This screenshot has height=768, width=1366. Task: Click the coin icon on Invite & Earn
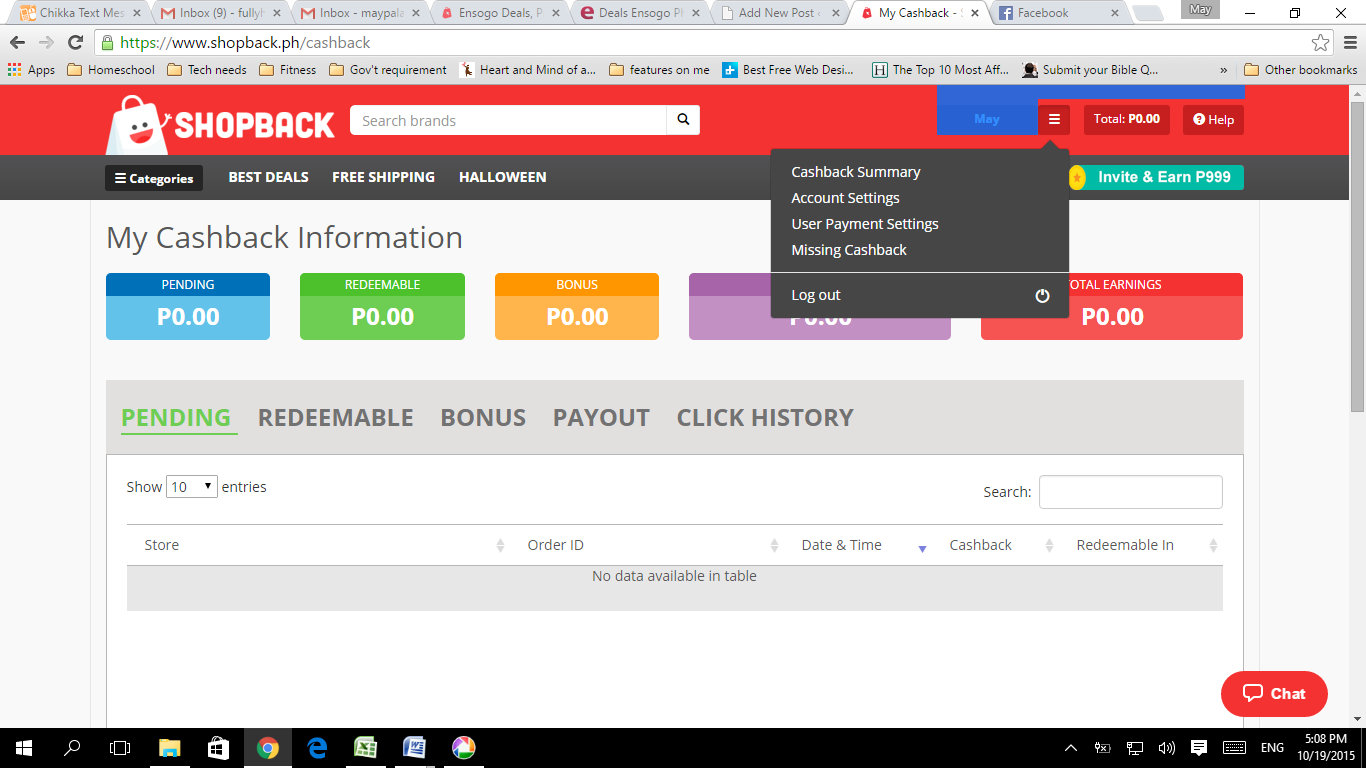click(1079, 177)
